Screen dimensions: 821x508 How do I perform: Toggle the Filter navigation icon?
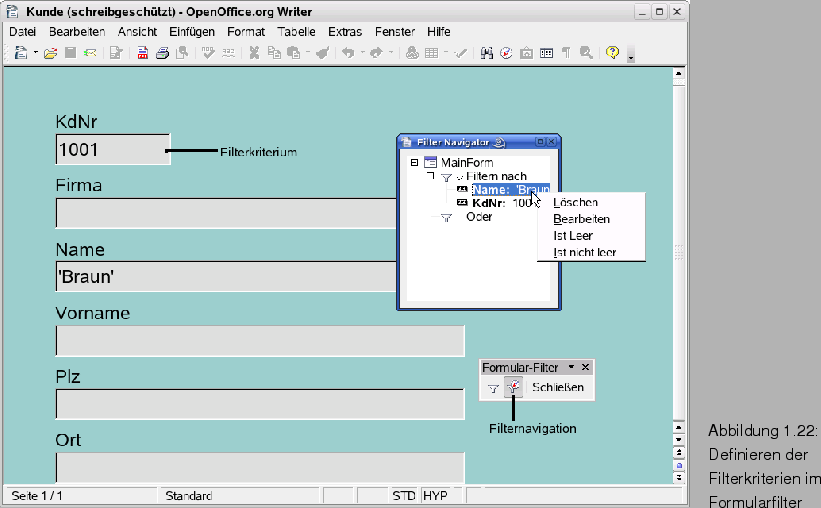513,387
